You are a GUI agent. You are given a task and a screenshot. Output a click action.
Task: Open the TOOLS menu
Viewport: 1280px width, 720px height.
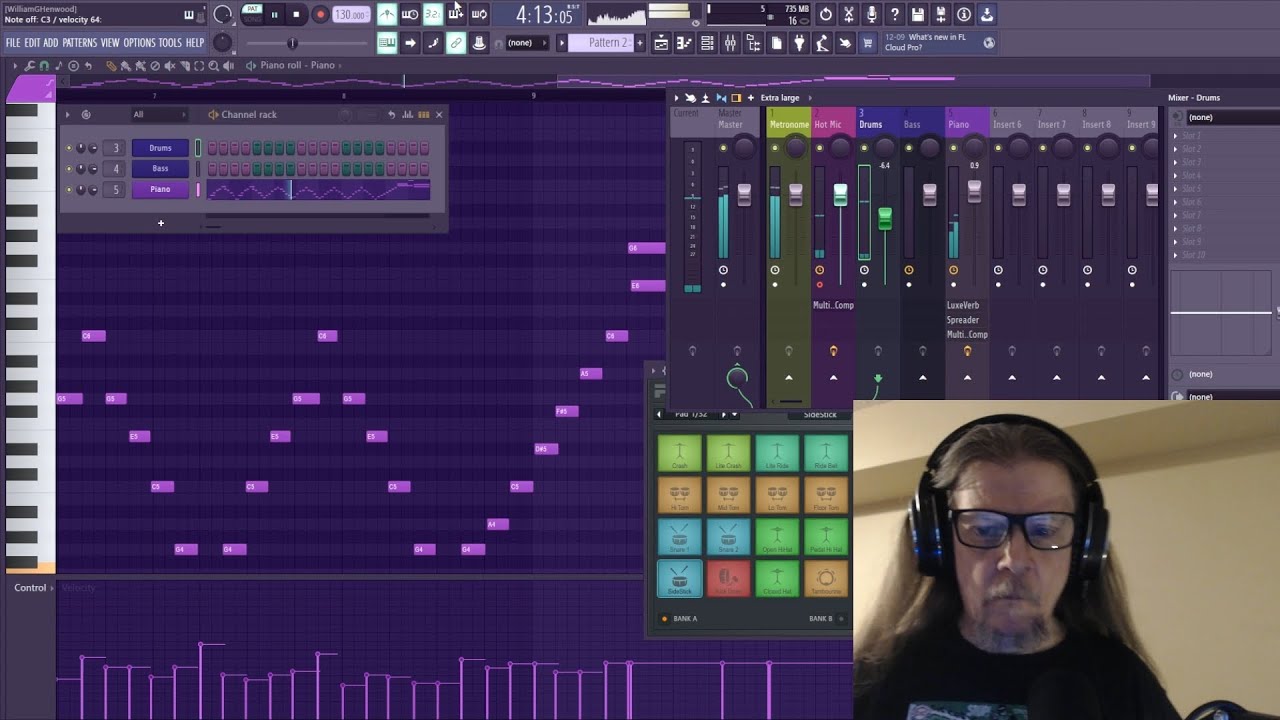170,43
